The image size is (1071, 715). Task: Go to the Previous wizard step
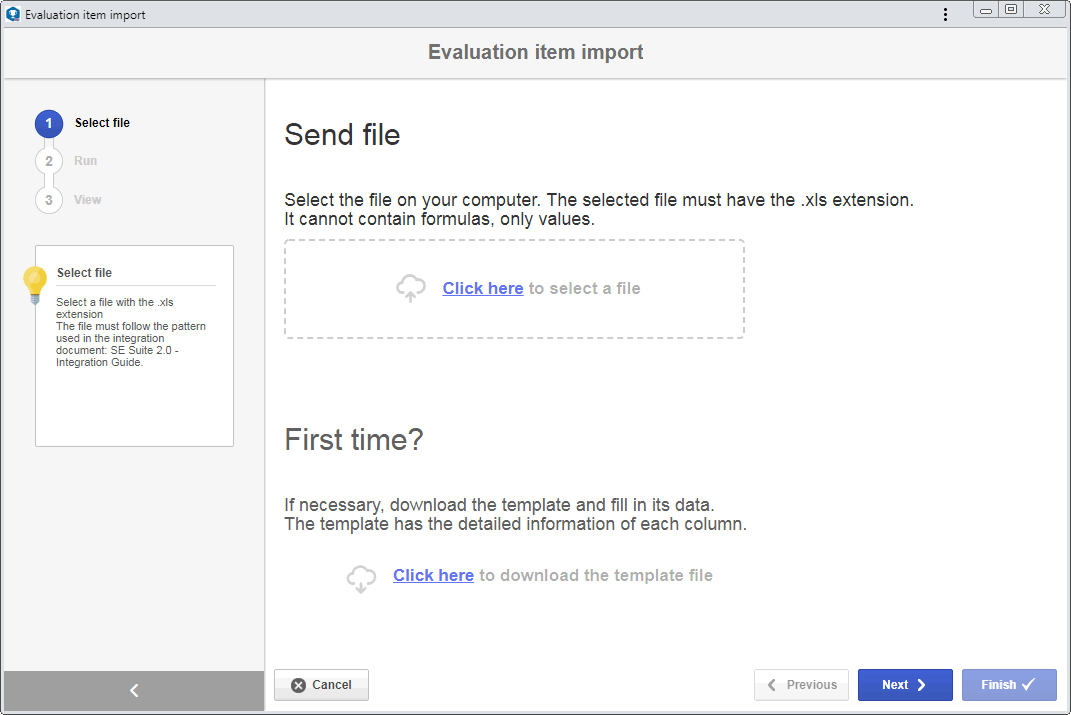pyautogui.click(x=801, y=685)
